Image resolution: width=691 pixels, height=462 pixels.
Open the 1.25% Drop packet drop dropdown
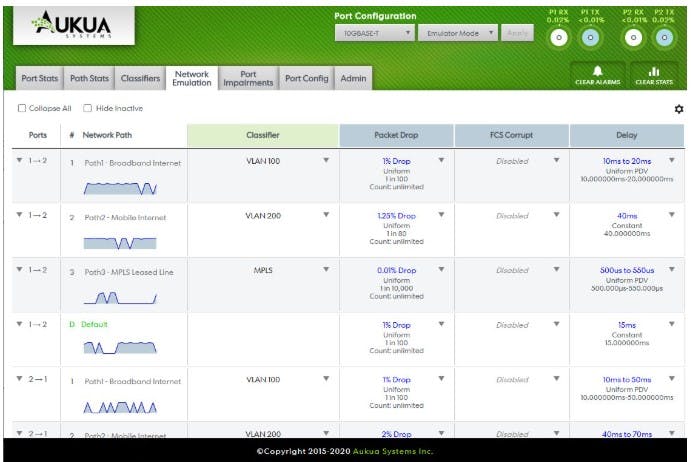click(441, 215)
